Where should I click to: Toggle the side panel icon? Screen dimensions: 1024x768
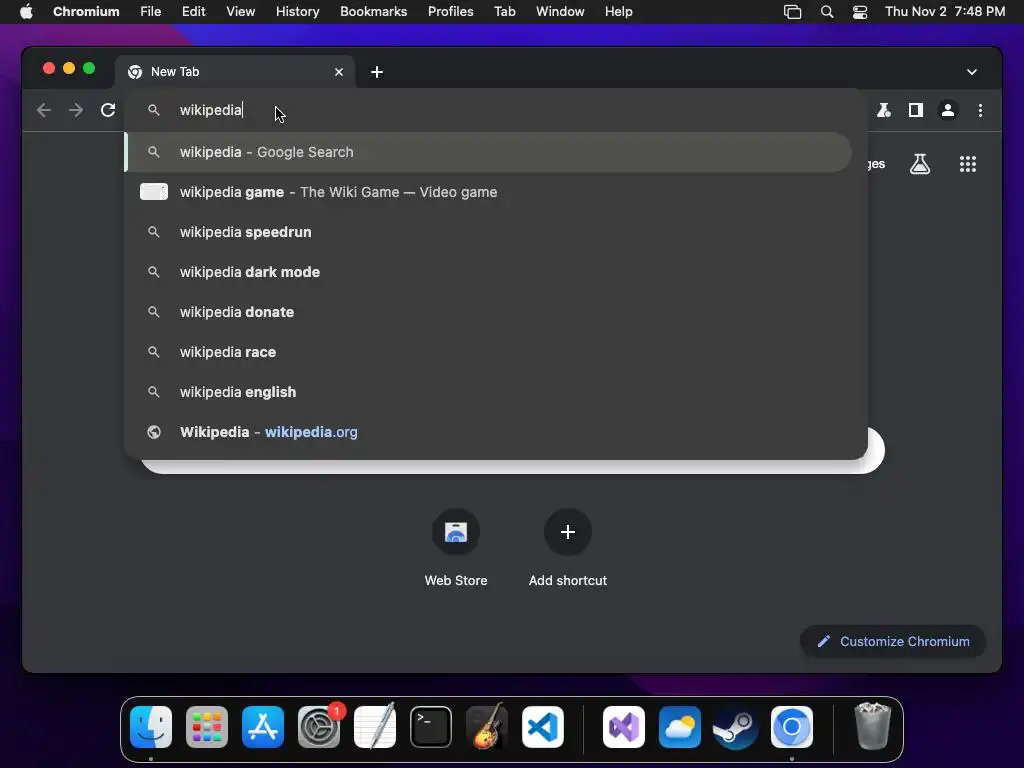[x=916, y=110]
